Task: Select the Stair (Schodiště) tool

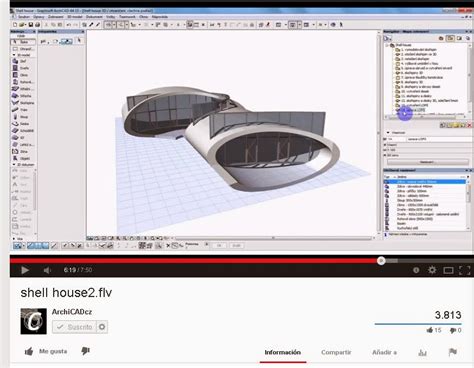Action: (x=23, y=131)
